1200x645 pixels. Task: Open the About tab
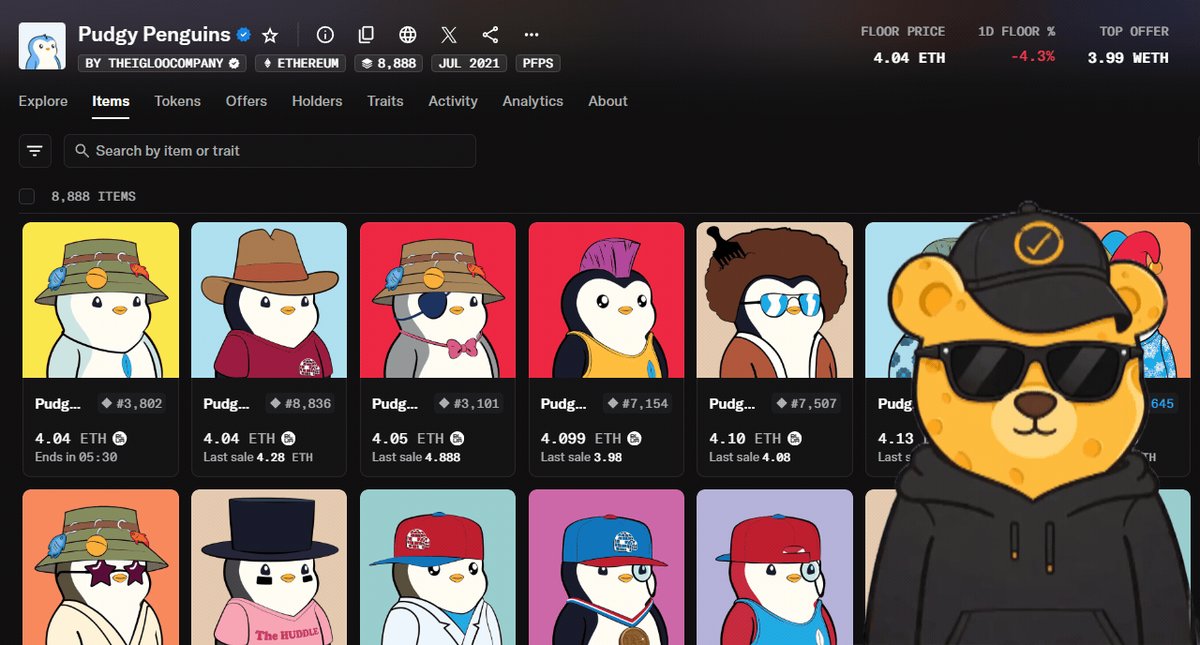(608, 101)
